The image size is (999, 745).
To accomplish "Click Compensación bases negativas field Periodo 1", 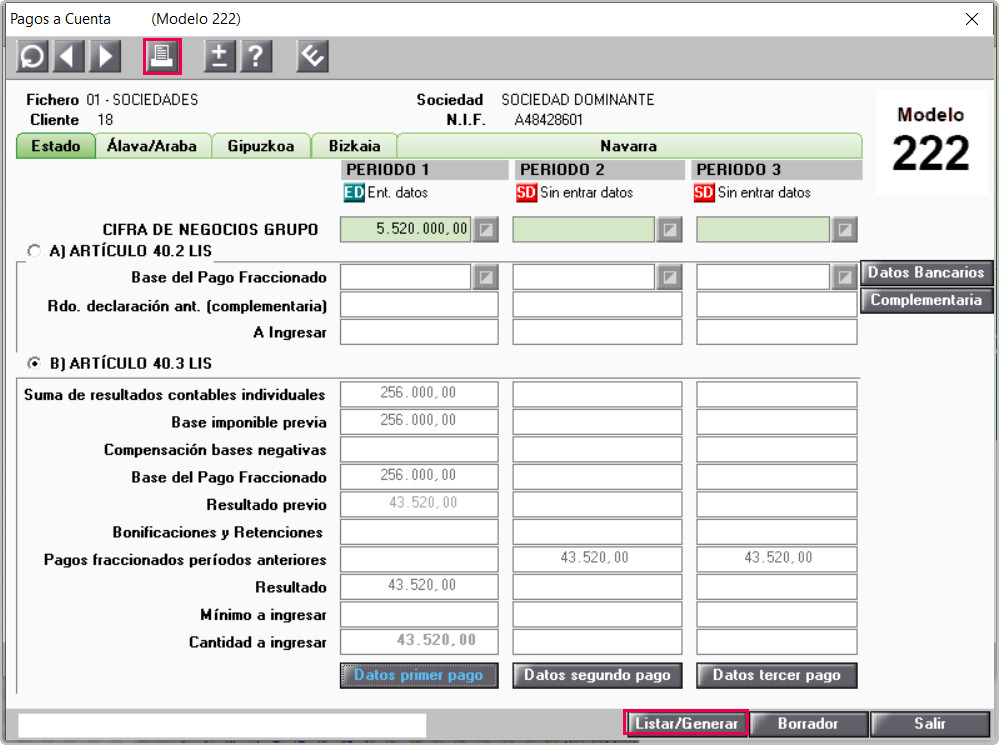I will pyautogui.click(x=419, y=449).
